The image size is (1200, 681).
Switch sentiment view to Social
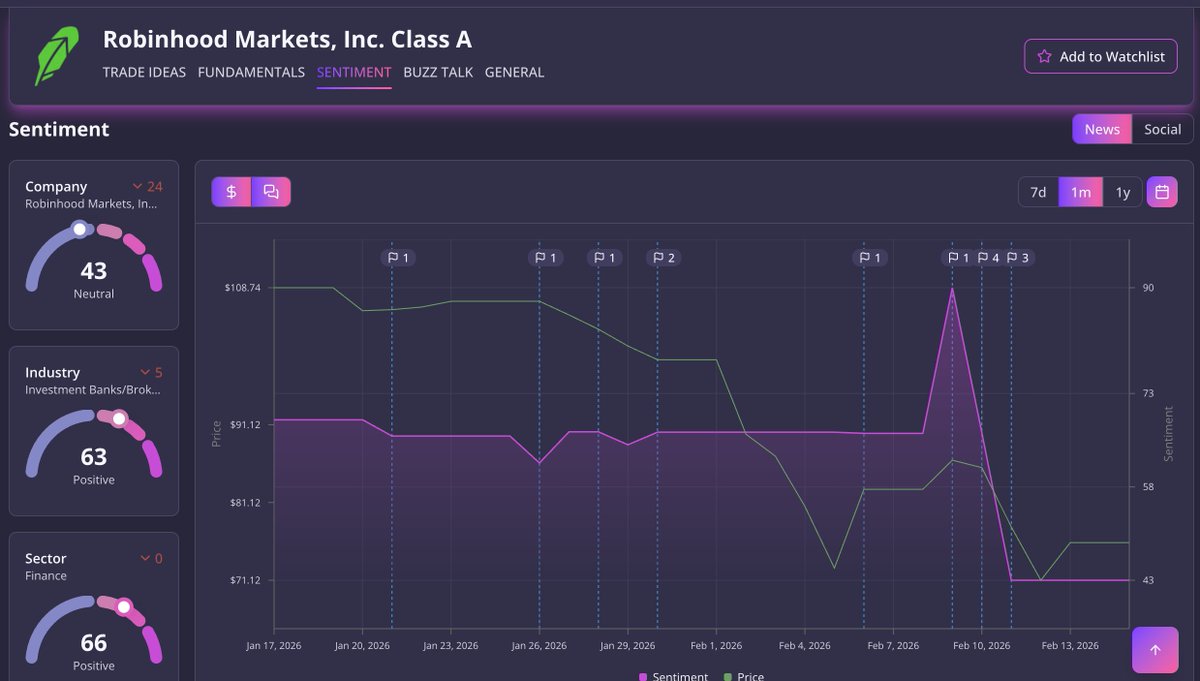[1162, 128]
